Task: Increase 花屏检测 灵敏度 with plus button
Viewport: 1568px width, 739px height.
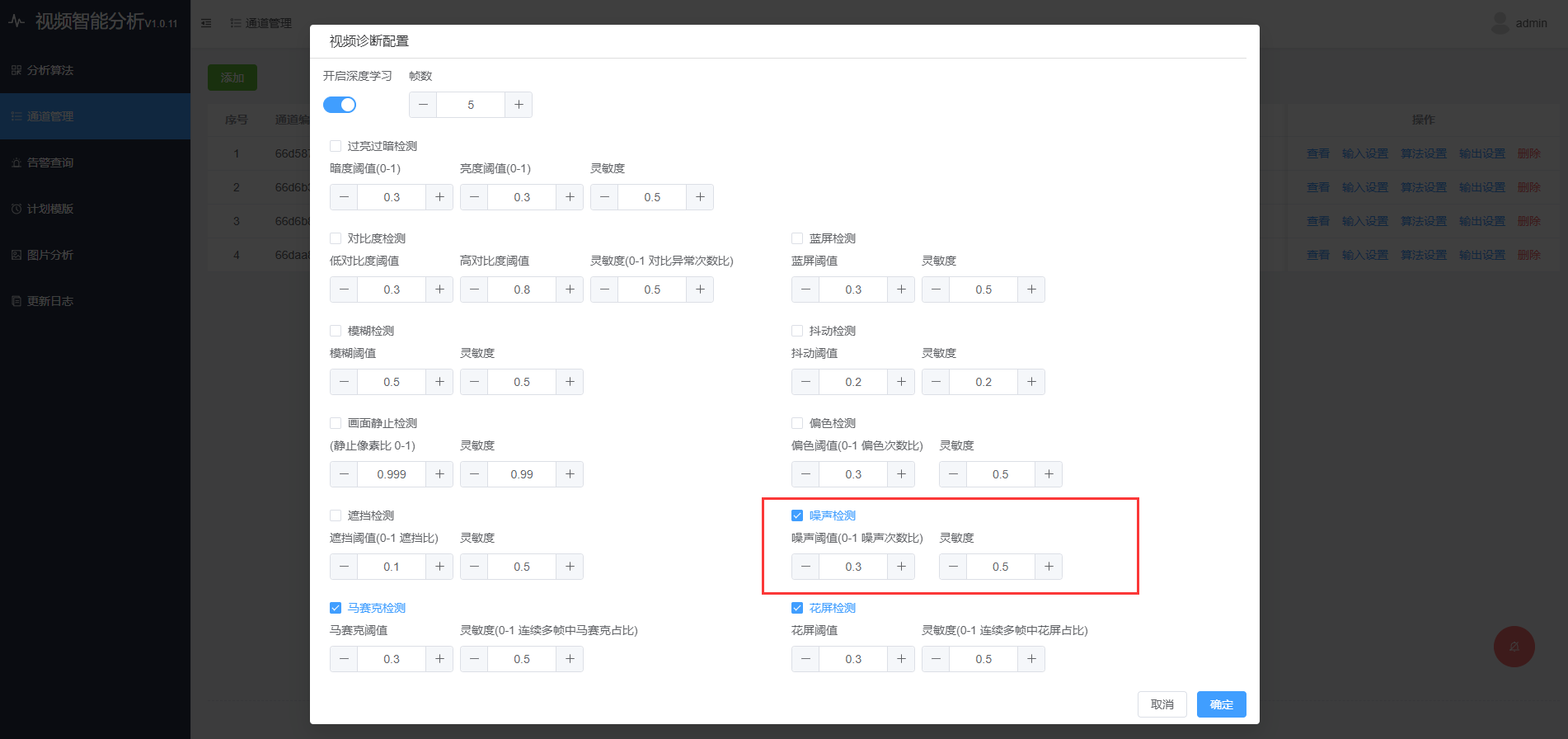Action: coord(1031,659)
